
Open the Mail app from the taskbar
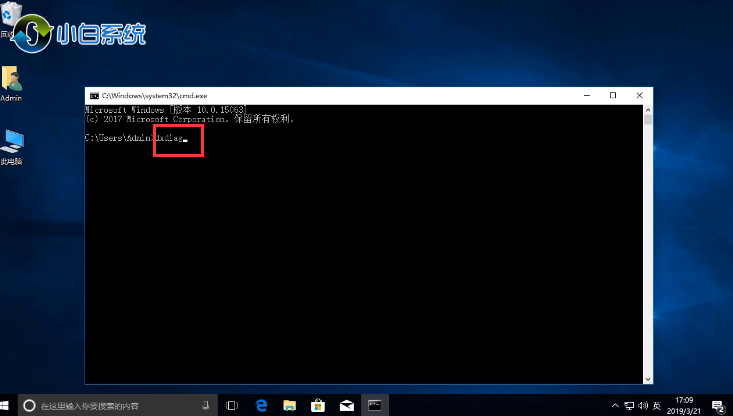[346, 405]
